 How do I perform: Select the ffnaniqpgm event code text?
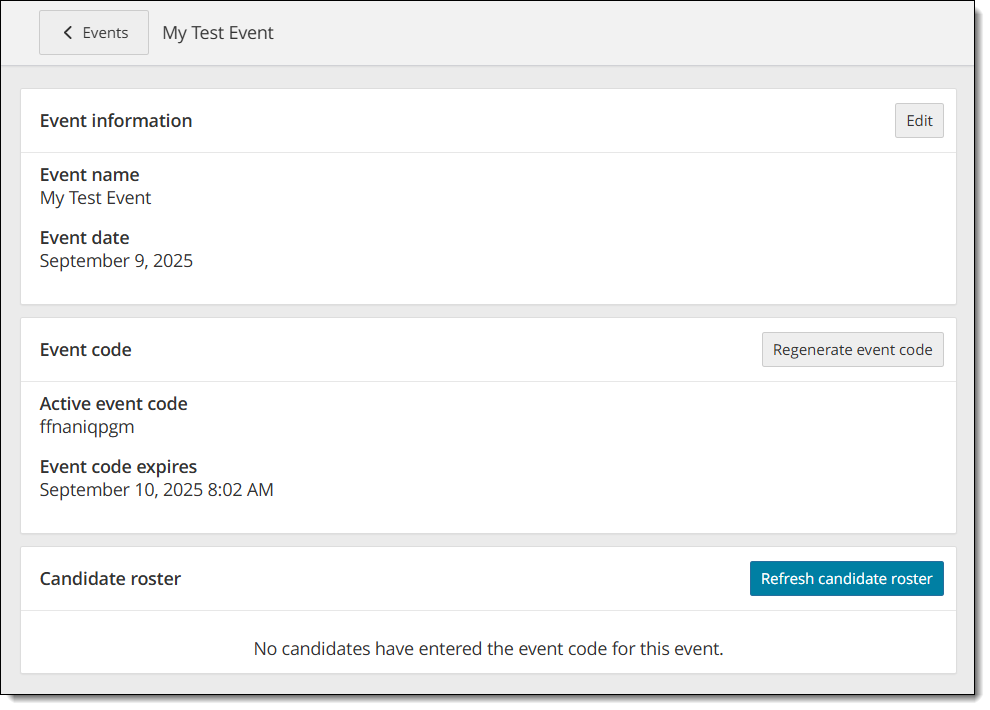point(87,427)
